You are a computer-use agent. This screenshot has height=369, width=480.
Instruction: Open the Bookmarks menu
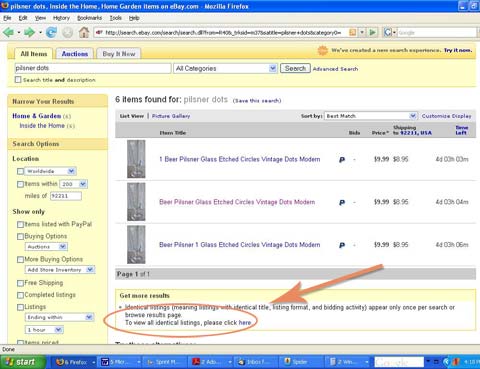[x=89, y=18]
